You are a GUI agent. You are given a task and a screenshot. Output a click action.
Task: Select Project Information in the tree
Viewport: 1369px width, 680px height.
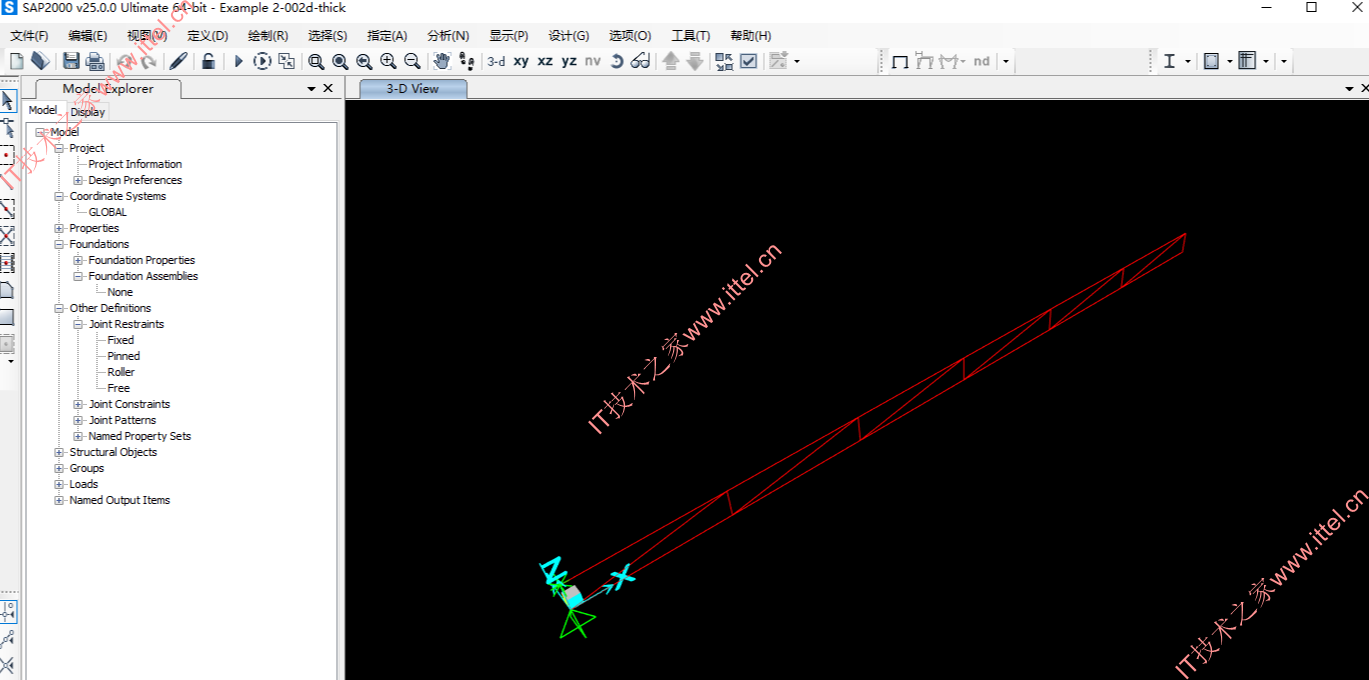tap(135, 164)
